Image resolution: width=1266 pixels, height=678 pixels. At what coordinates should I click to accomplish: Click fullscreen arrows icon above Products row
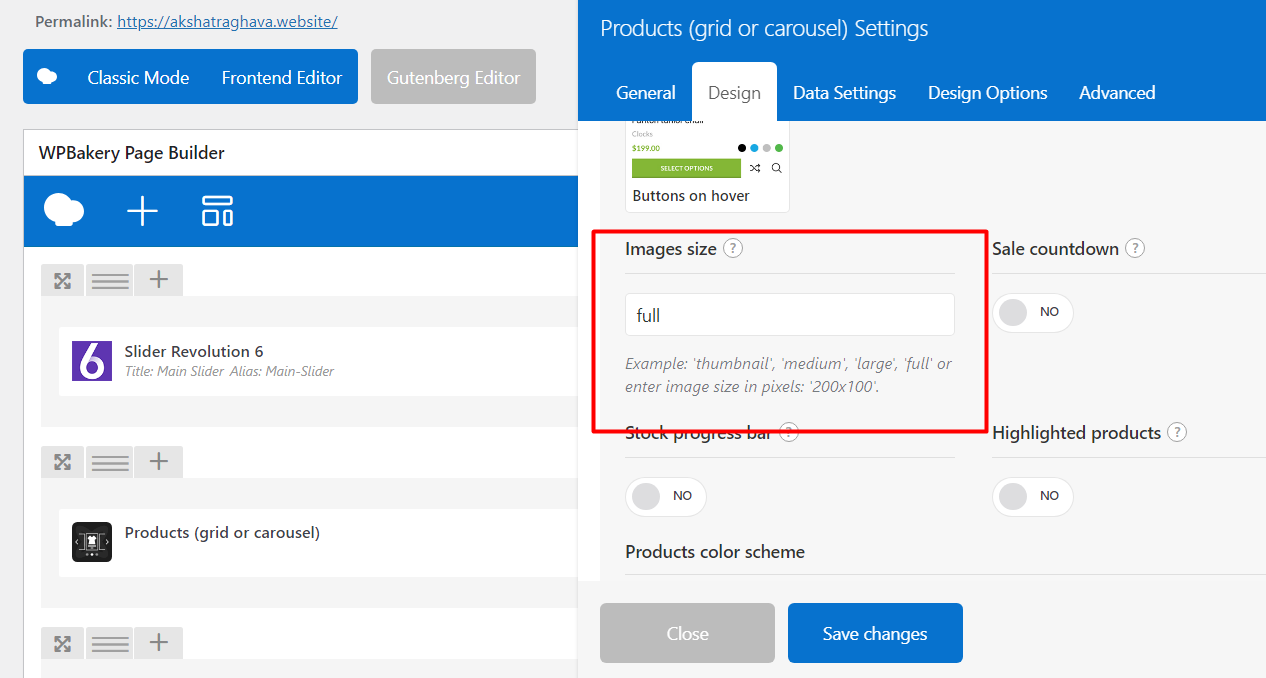click(x=63, y=462)
